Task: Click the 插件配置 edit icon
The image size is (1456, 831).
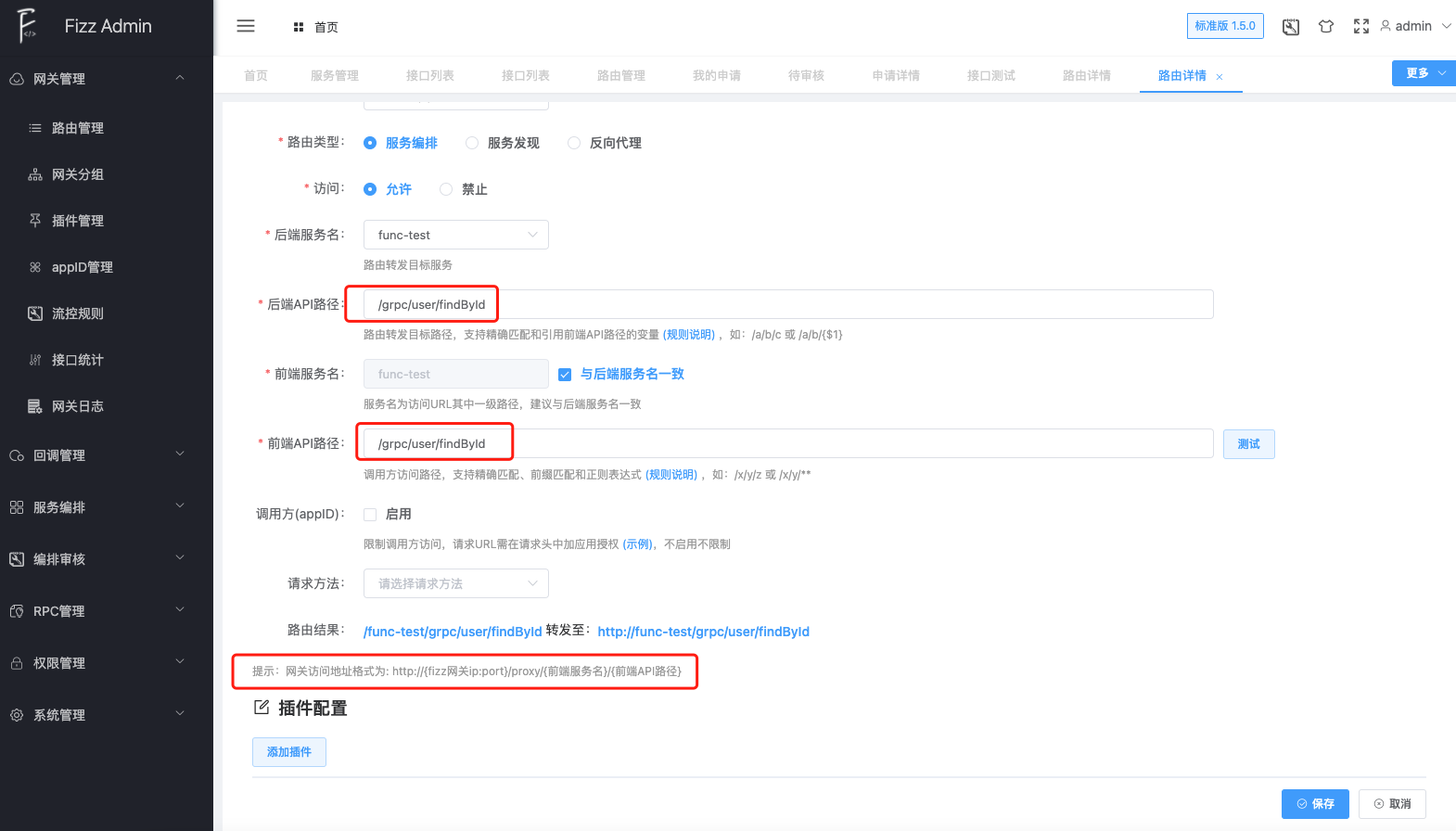Action: click(x=262, y=708)
